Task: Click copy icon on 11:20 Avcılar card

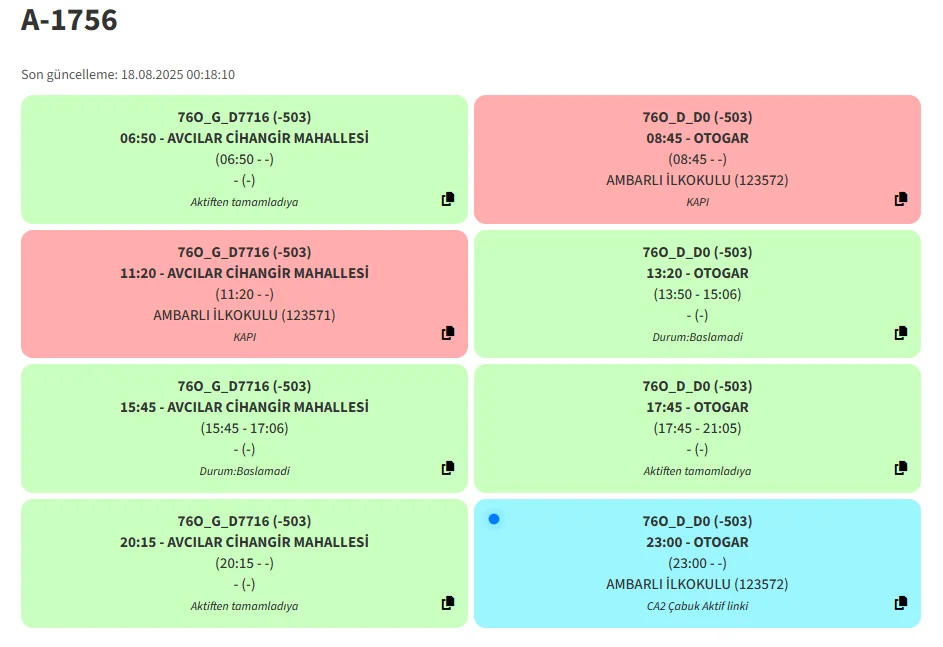Action: pyautogui.click(x=448, y=333)
